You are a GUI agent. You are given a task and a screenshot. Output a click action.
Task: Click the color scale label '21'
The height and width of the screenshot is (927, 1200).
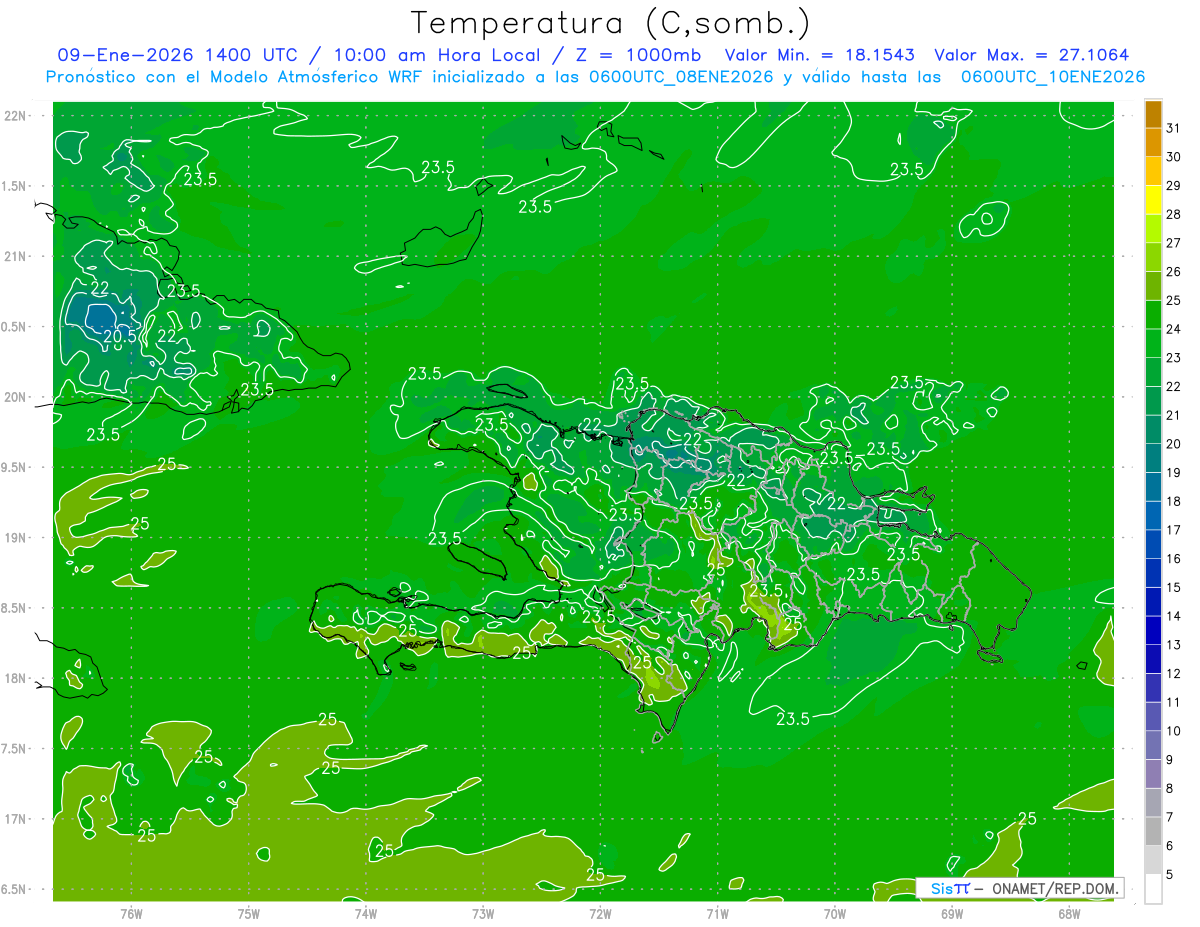click(1174, 415)
